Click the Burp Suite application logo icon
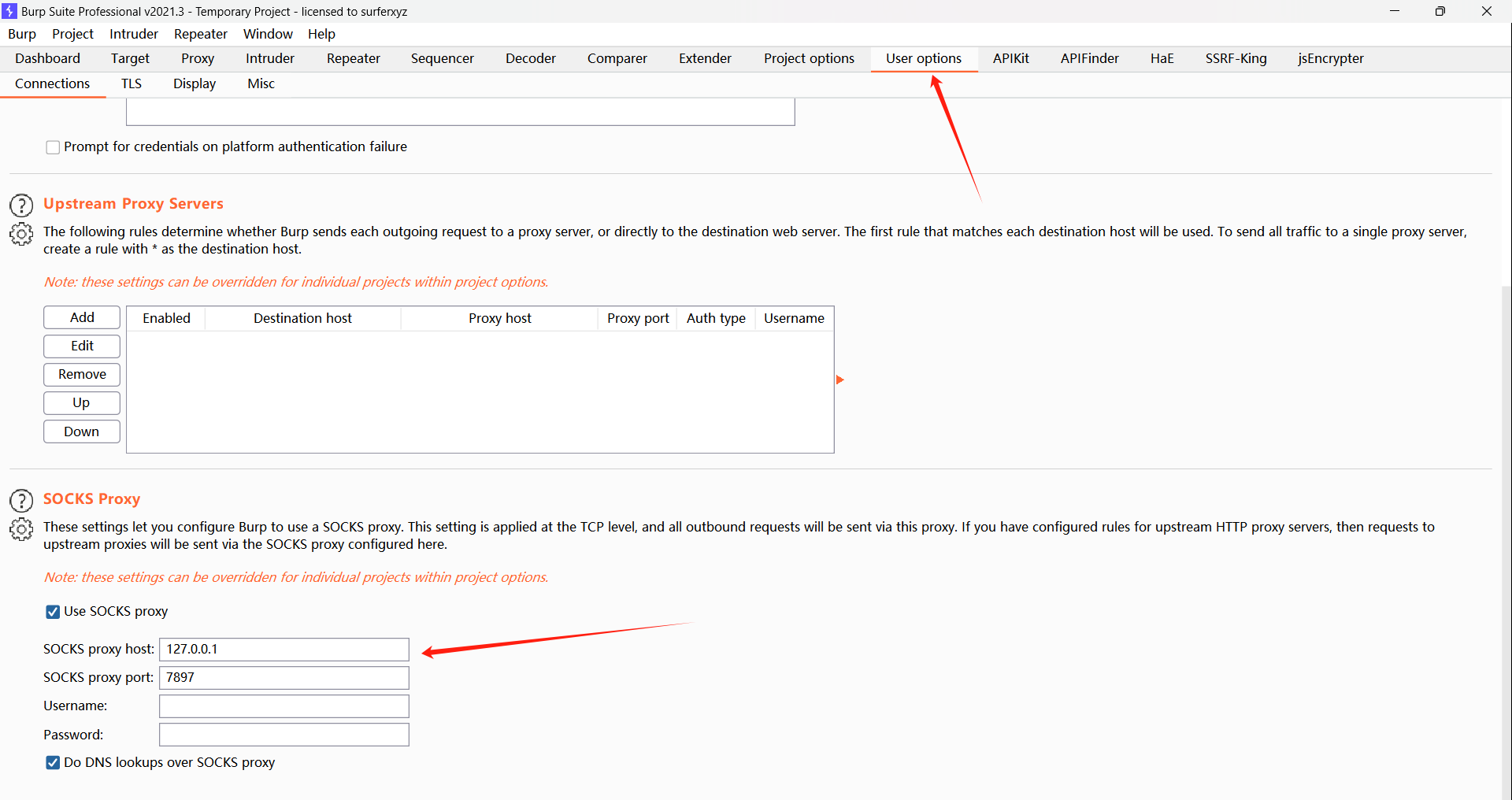The height and width of the screenshot is (800, 1512). (10, 11)
